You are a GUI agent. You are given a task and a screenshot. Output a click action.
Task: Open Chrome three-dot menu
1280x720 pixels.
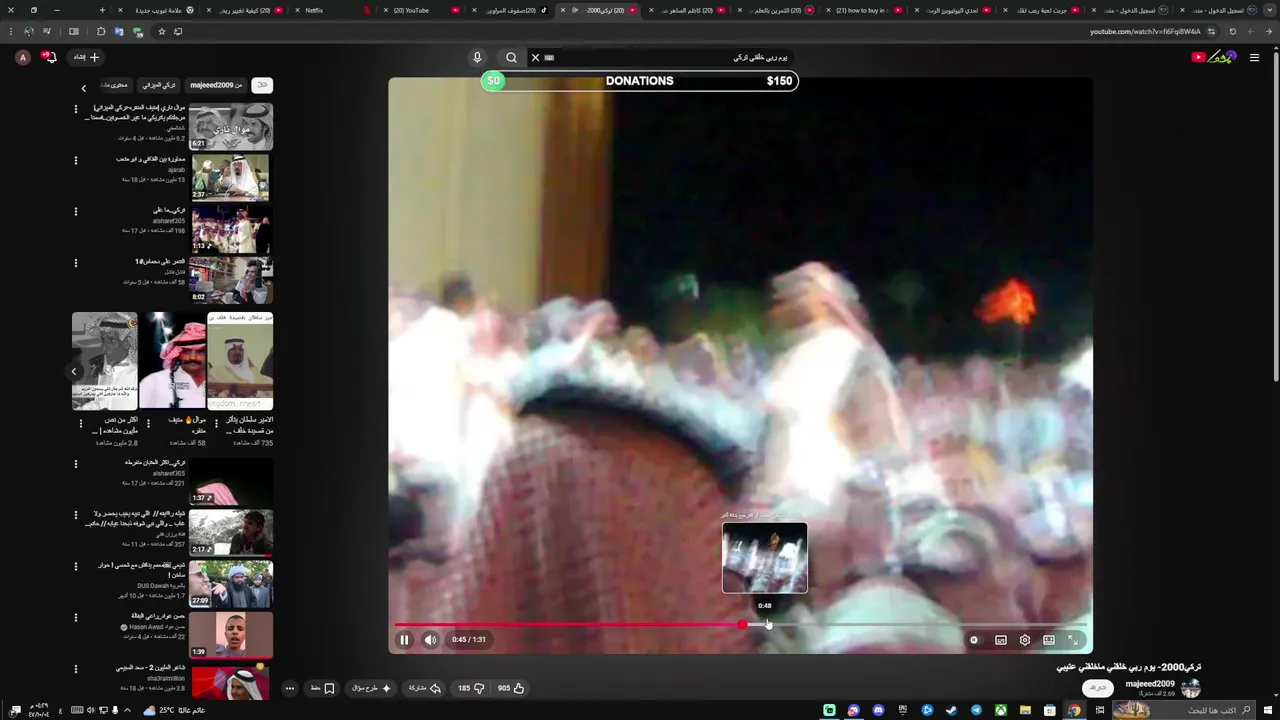(12, 31)
